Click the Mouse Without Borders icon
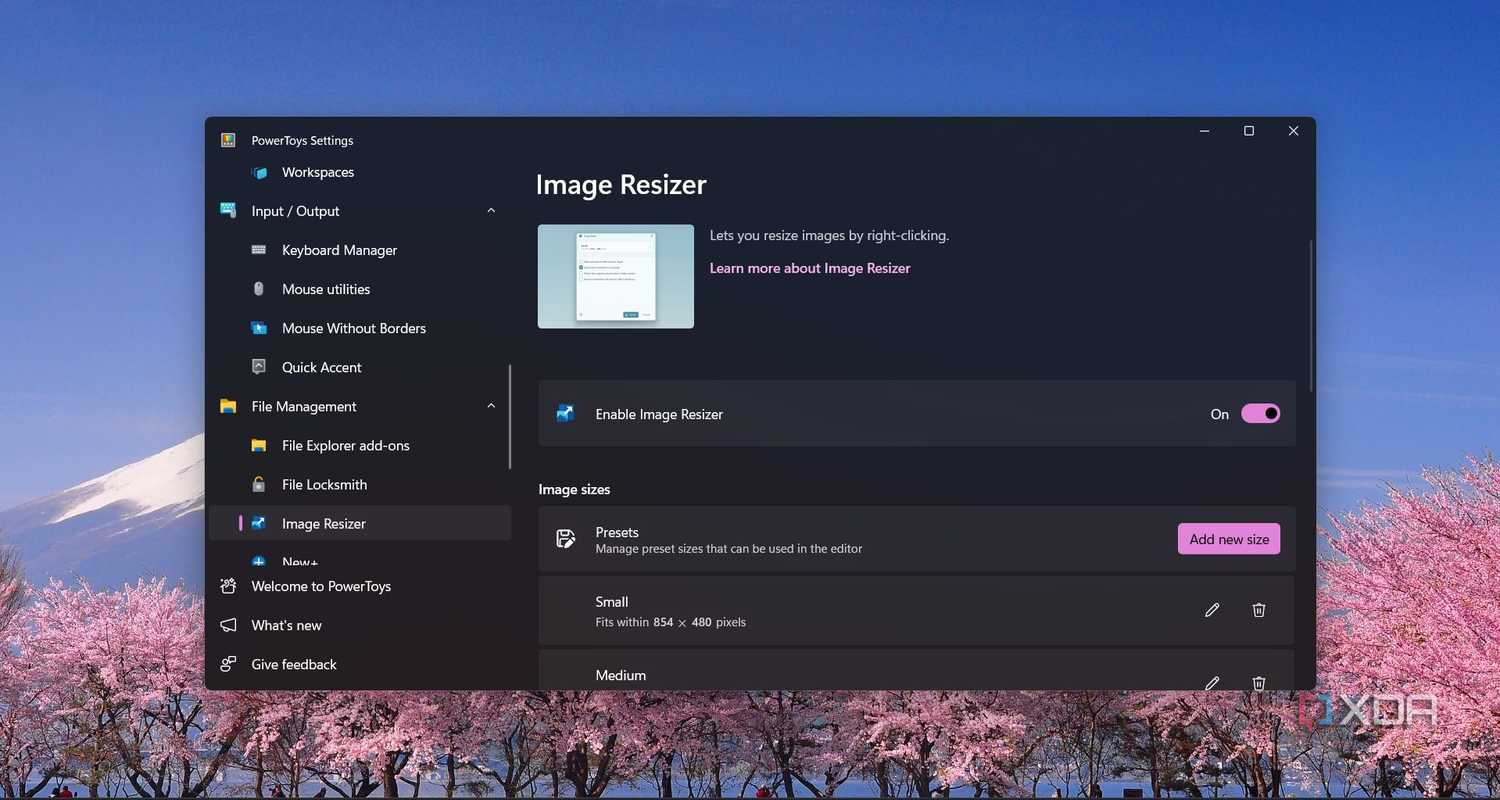The image size is (1500, 800). pos(259,328)
